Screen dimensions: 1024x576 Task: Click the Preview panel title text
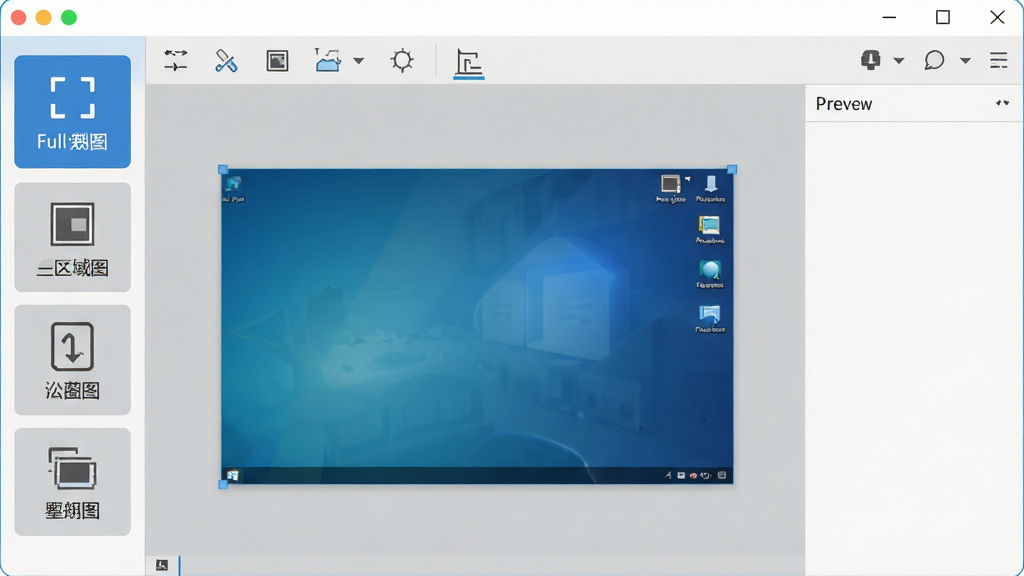[844, 104]
